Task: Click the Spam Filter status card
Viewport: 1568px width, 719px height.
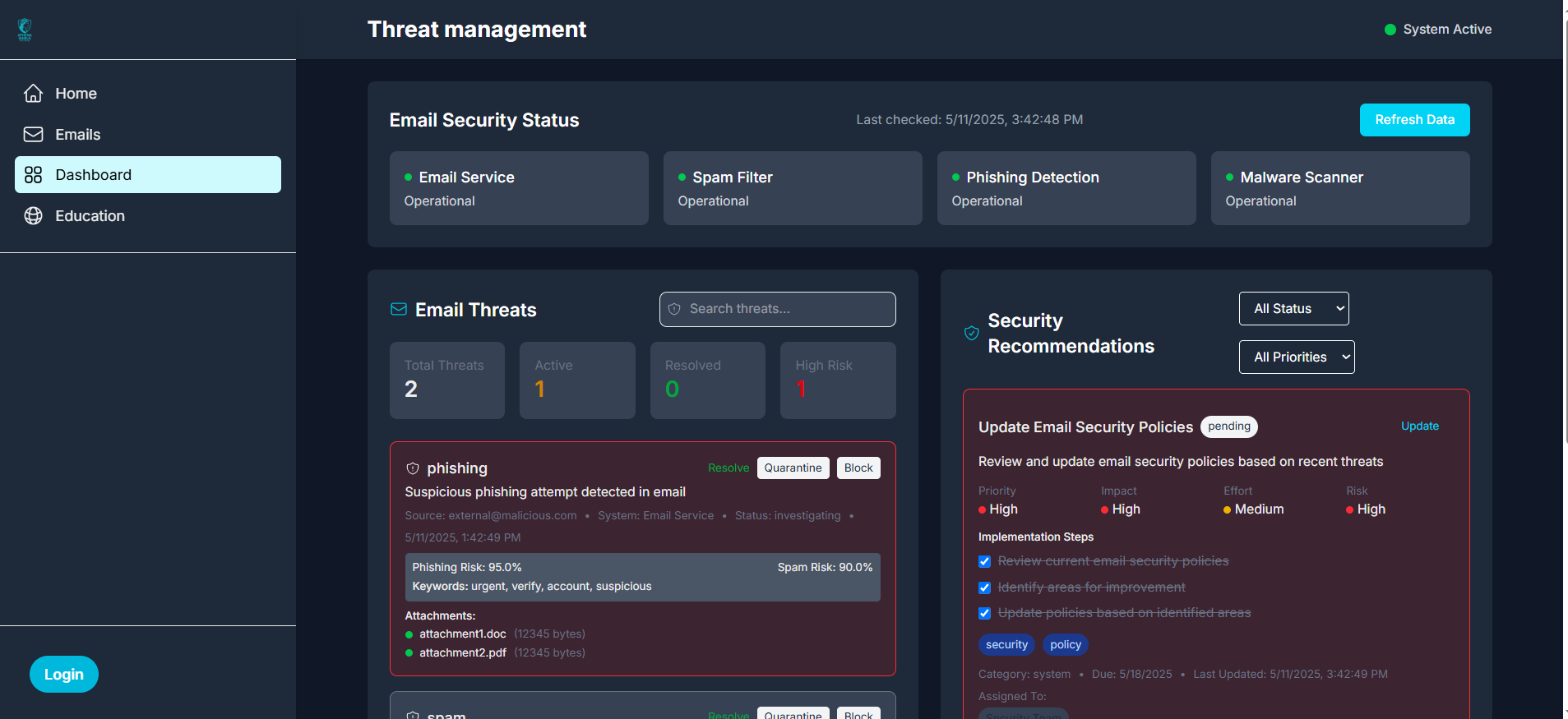Action: [x=793, y=188]
